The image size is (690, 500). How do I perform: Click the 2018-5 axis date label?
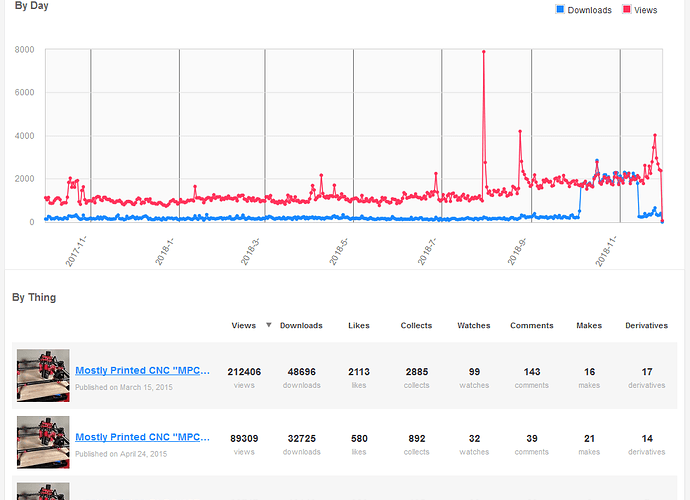(338, 251)
